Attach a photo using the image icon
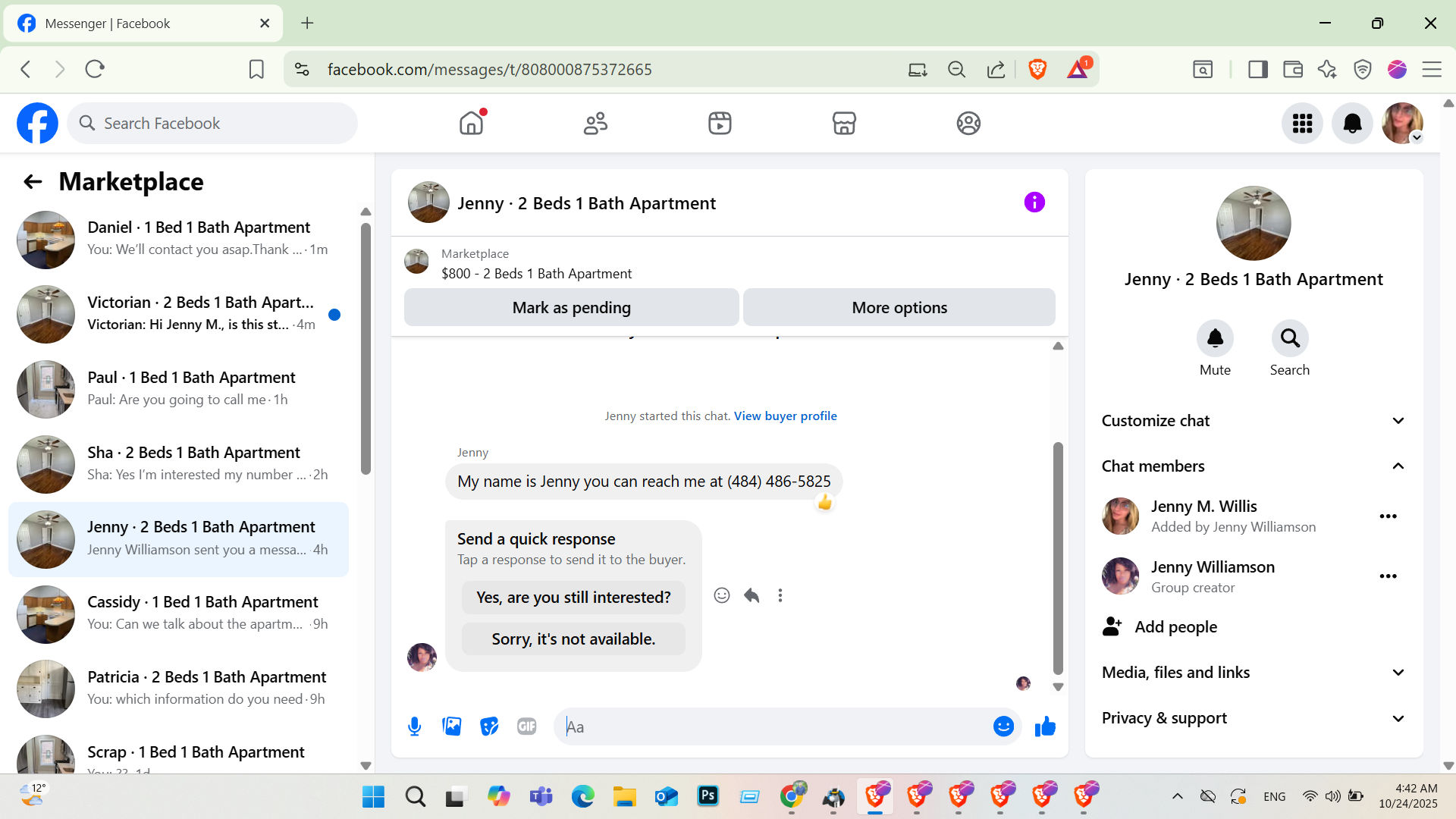This screenshot has height=819, width=1456. tap(452, 726)
